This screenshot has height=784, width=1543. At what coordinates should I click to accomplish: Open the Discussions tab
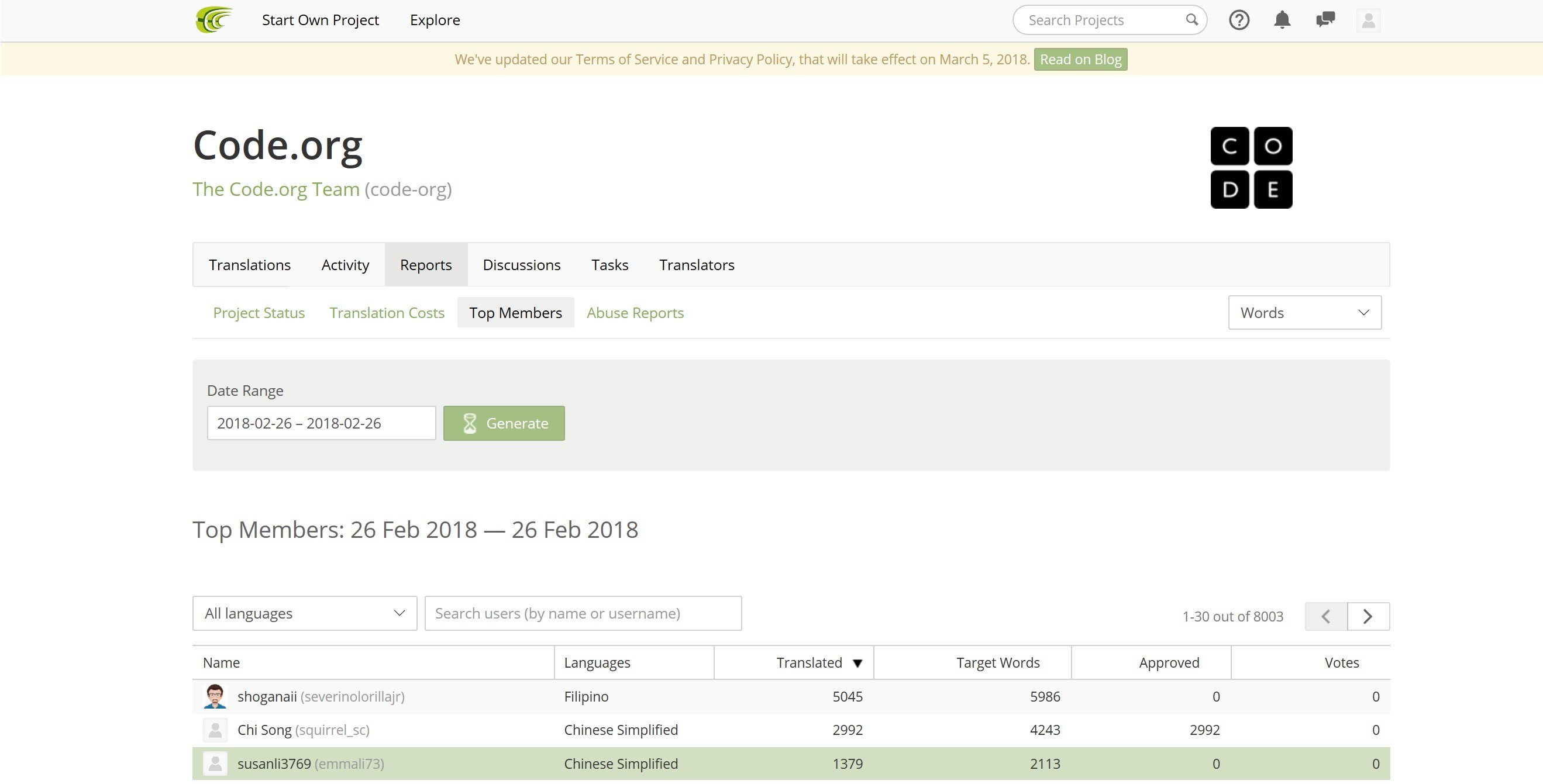(521, 265)
